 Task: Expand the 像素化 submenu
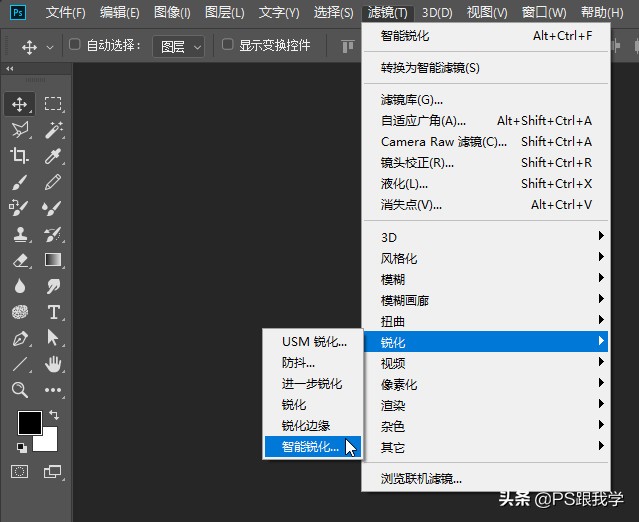tap(486, 384)
